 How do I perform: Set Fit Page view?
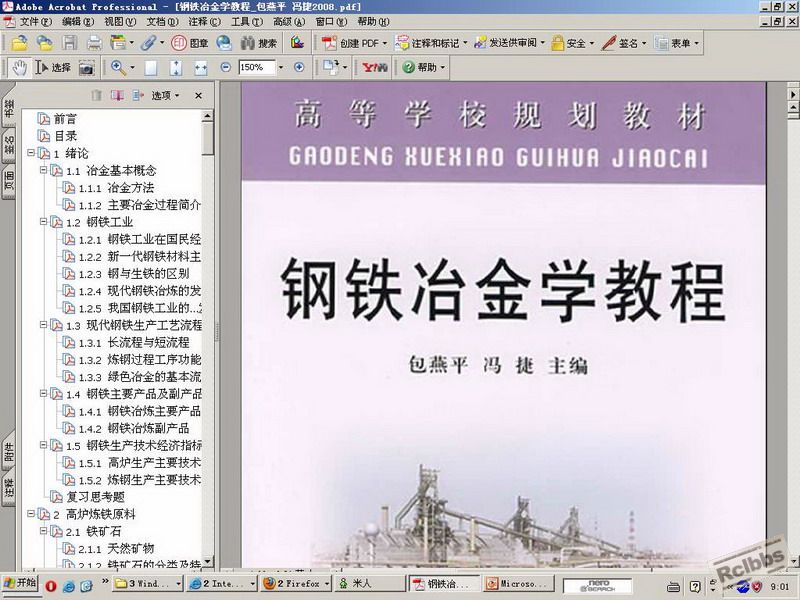pos(176,68)
